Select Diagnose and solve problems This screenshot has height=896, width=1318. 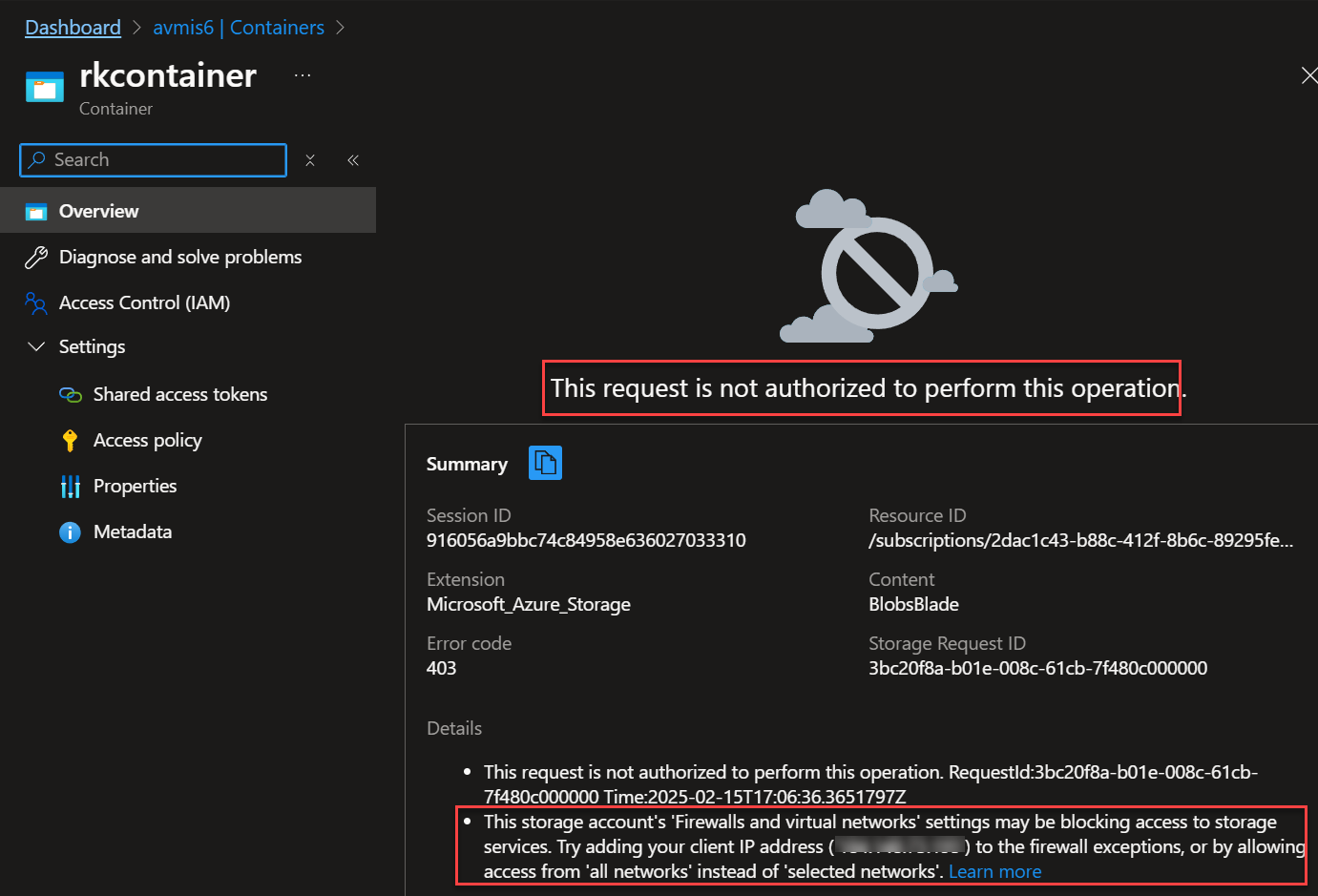[x=180, y=258]
